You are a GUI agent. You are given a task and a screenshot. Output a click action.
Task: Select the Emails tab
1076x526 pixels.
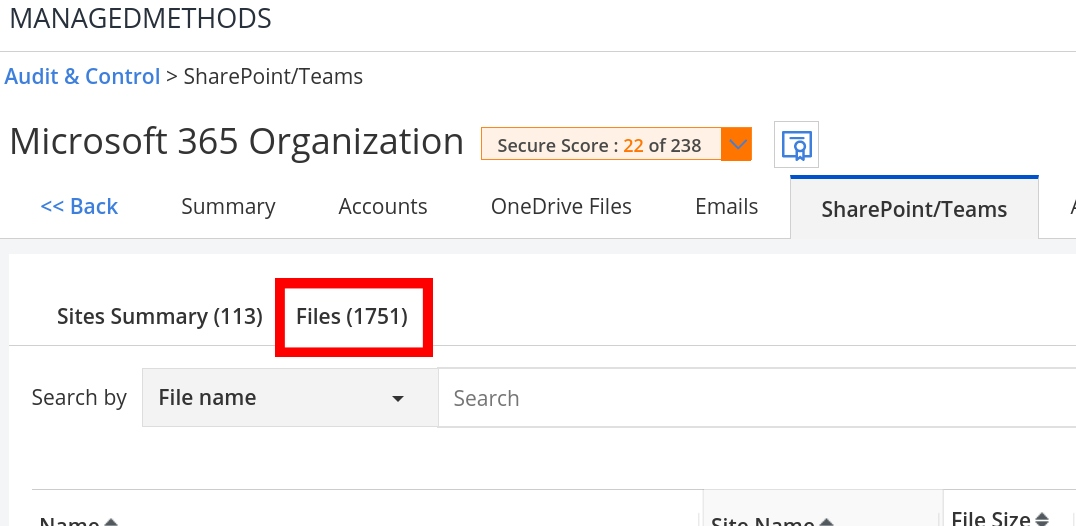tap(727, 207)
